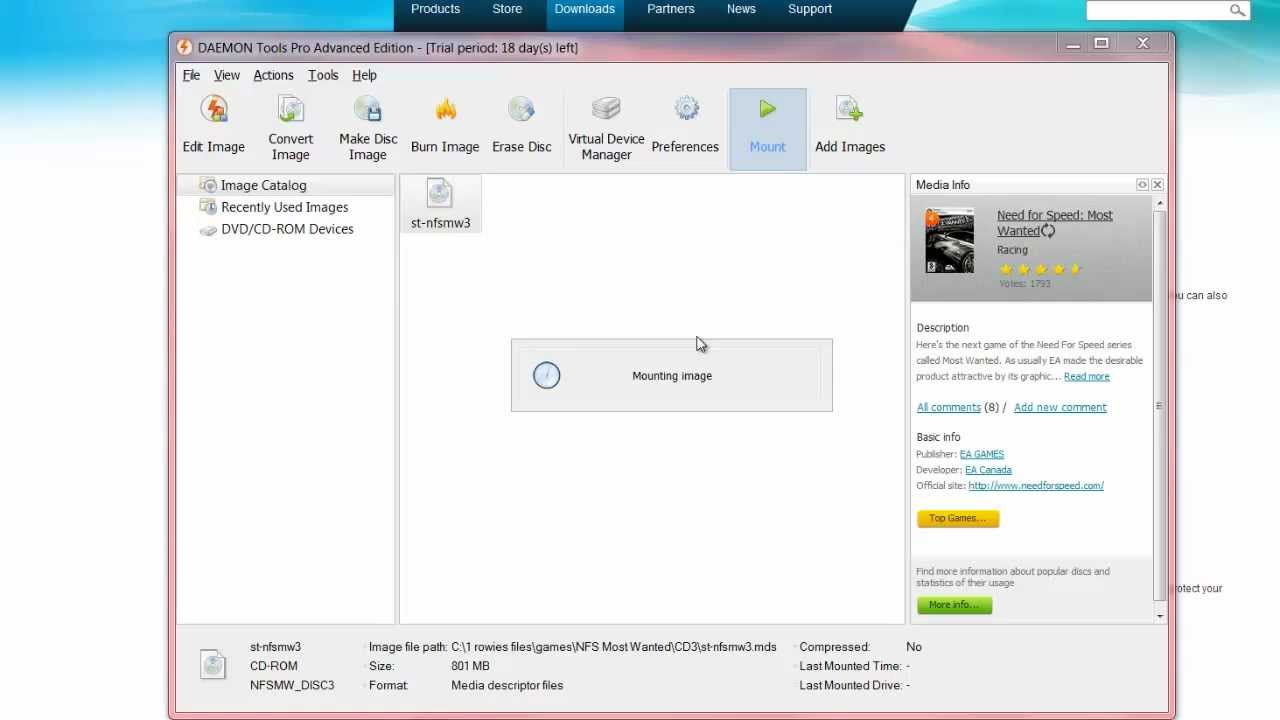
Task: Click Need for Speed: Most Wanted title link
Action: click(1054, 222)
